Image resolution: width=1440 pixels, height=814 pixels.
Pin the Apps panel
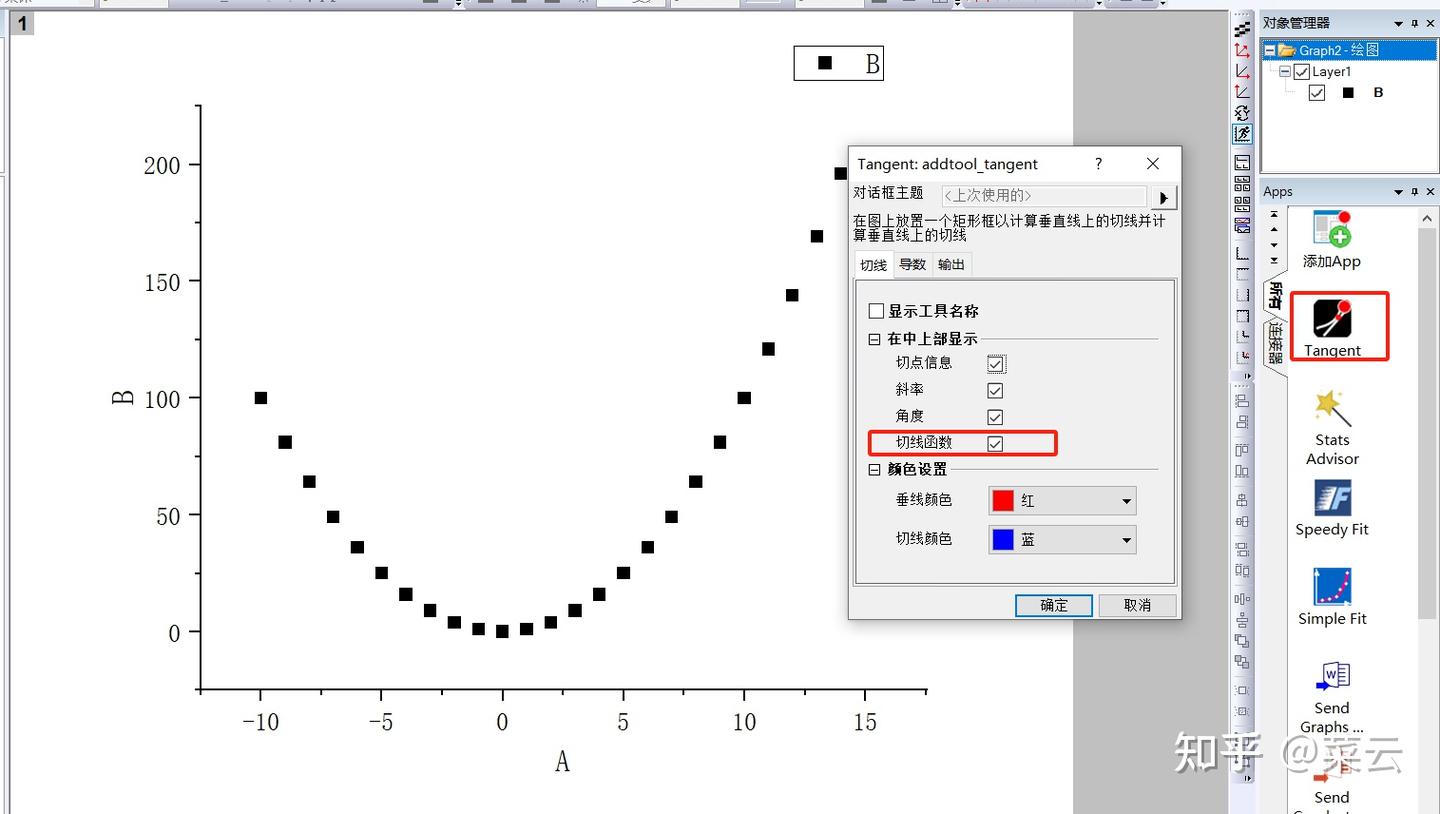point(1415,191)
